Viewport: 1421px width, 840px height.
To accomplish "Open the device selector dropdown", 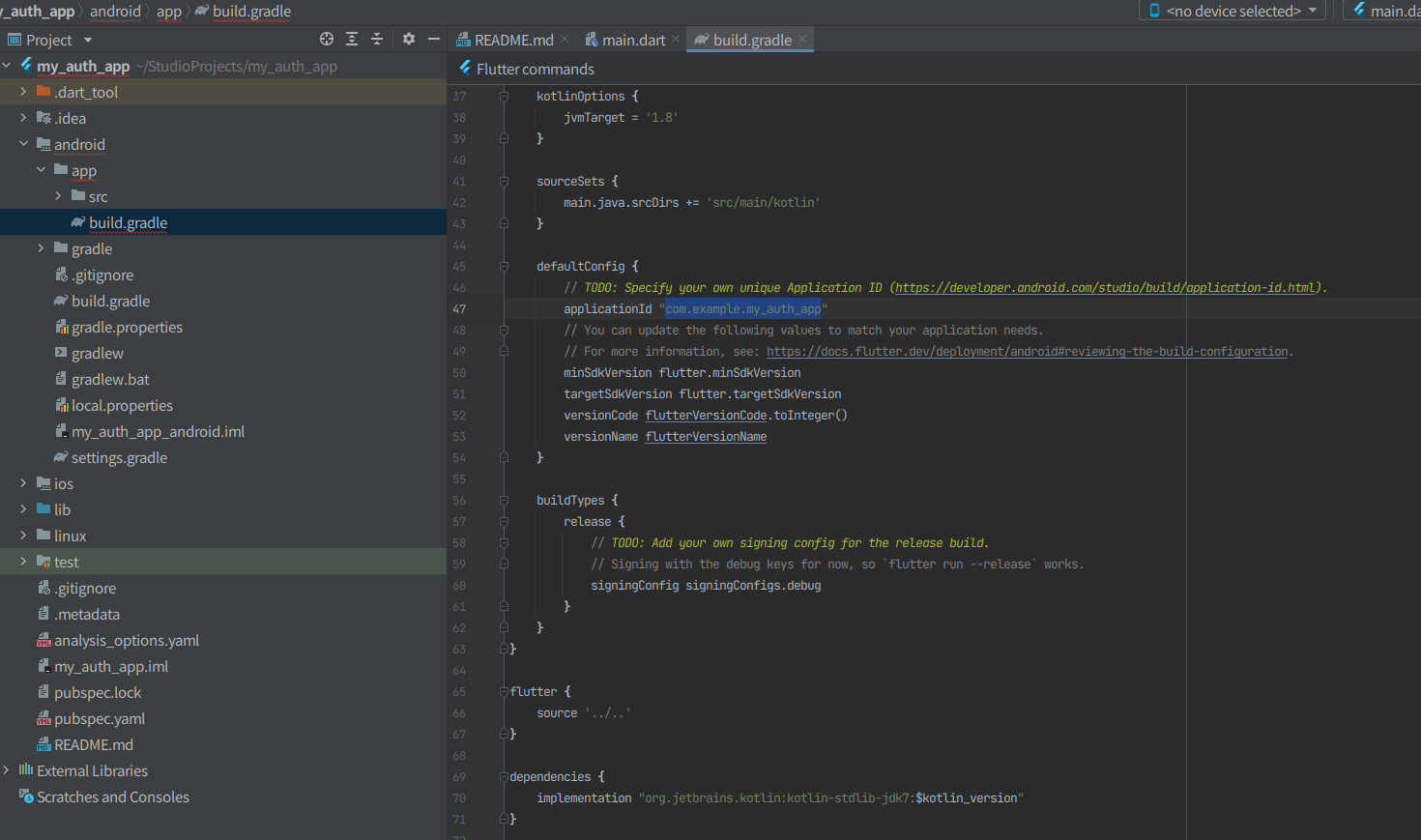I will [1232, 11].
